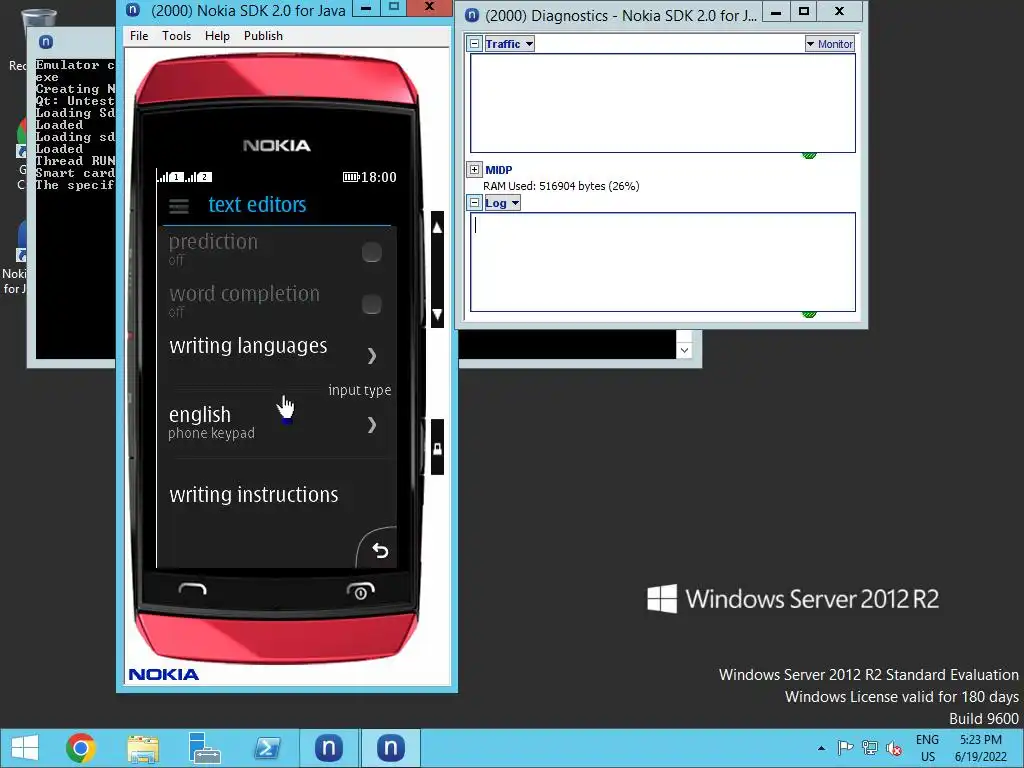The width and height of the screenshot is (1024, 768).
Task: Collapse the Traffic section
Action: 475,44
